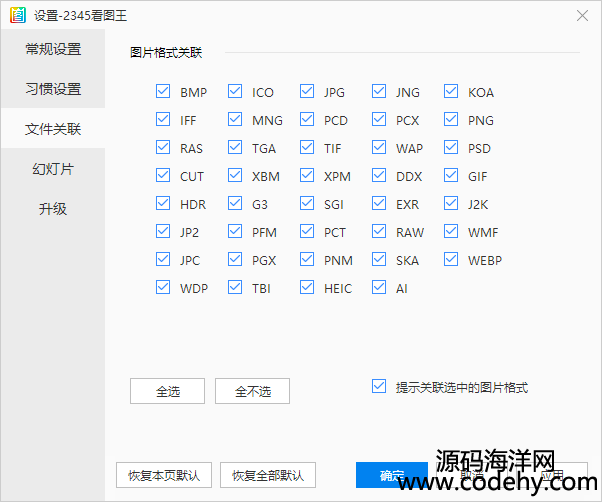
Task: Click the 全不选 button
Action: (252, 391)
